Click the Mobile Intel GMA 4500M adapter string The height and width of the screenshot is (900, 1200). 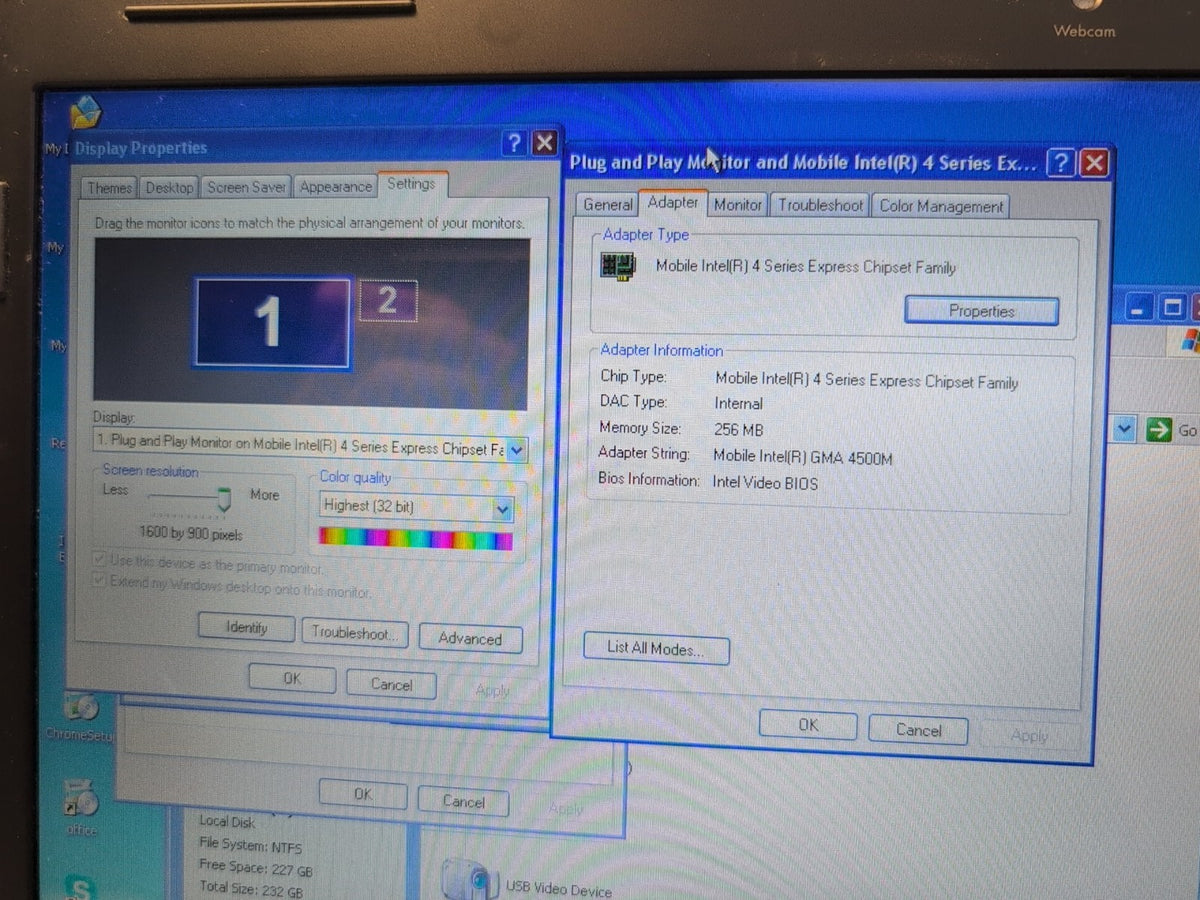point(803,457)
